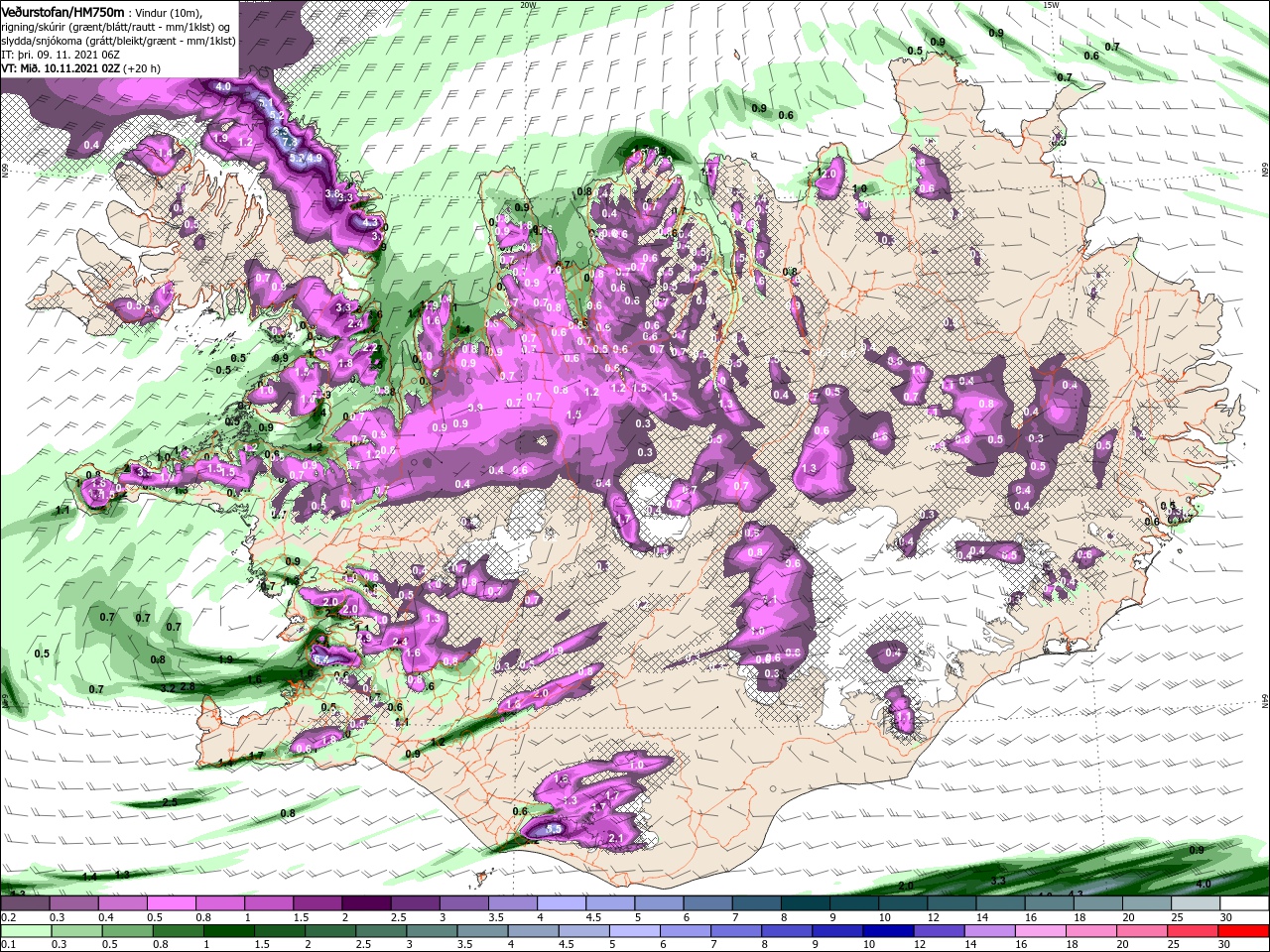Viewport: 1270px width, 952px height.
Task: Pick the bright red lower swatch after 30
Action: pyautogui.click(x=1245, y=931)
